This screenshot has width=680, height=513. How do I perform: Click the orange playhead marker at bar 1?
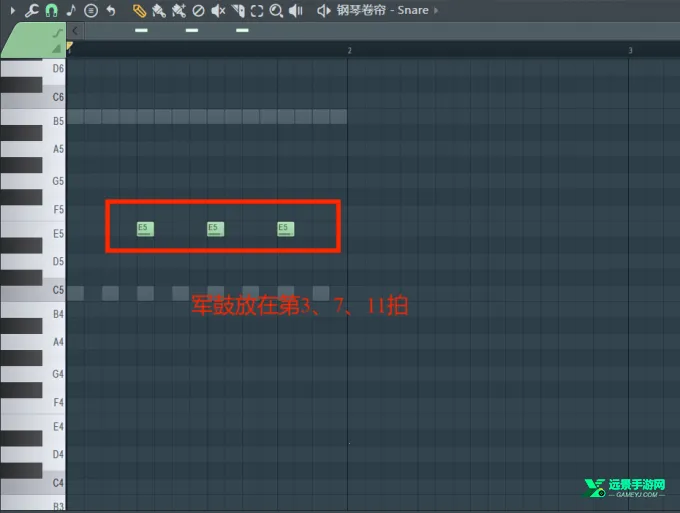tap(69, 46)
